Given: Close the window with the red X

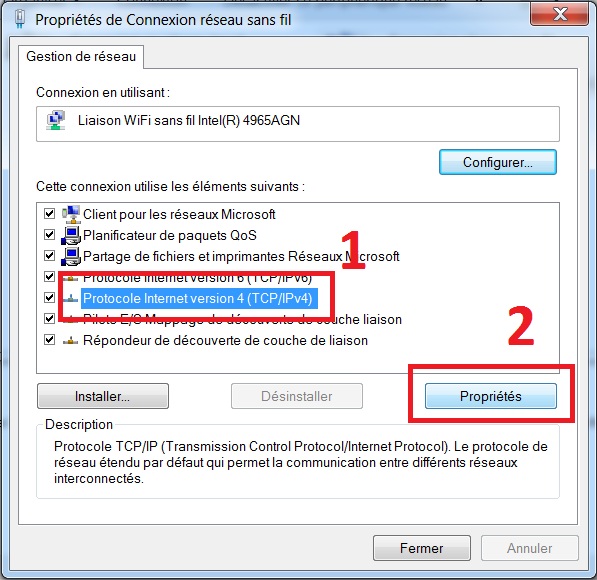Looking at the screenshot, I should tap(559, 14).
